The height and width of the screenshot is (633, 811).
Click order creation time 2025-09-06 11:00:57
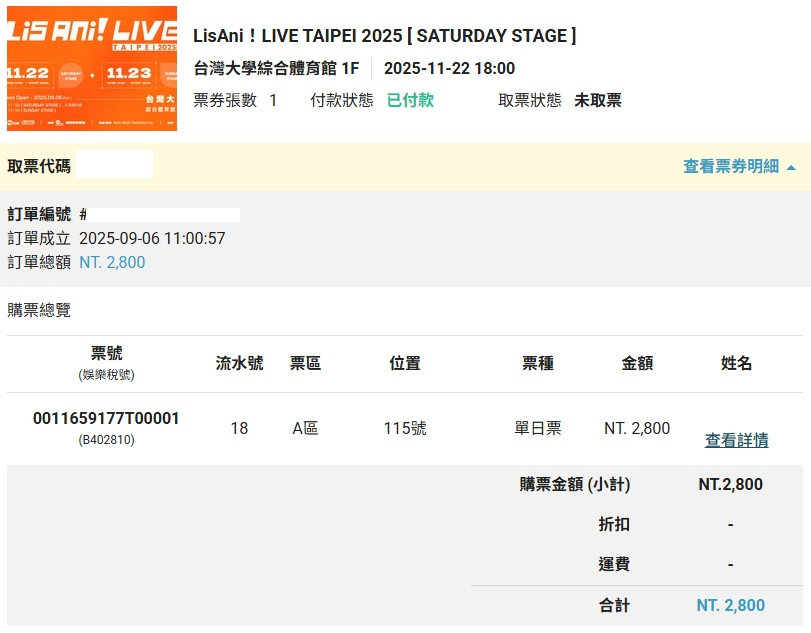point(152,238)
